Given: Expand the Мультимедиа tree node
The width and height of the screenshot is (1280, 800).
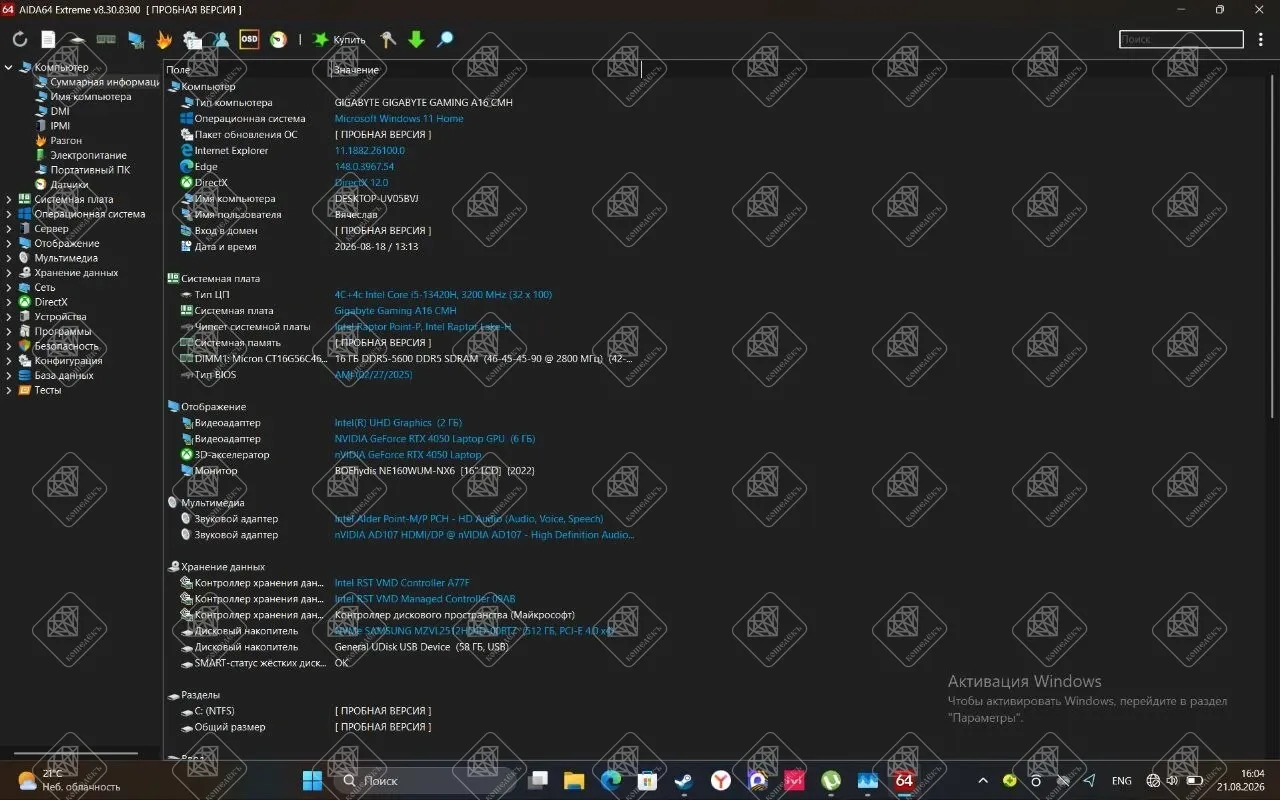Looking at the screenshot, I should pyautogui.click(x=9, y=258).
